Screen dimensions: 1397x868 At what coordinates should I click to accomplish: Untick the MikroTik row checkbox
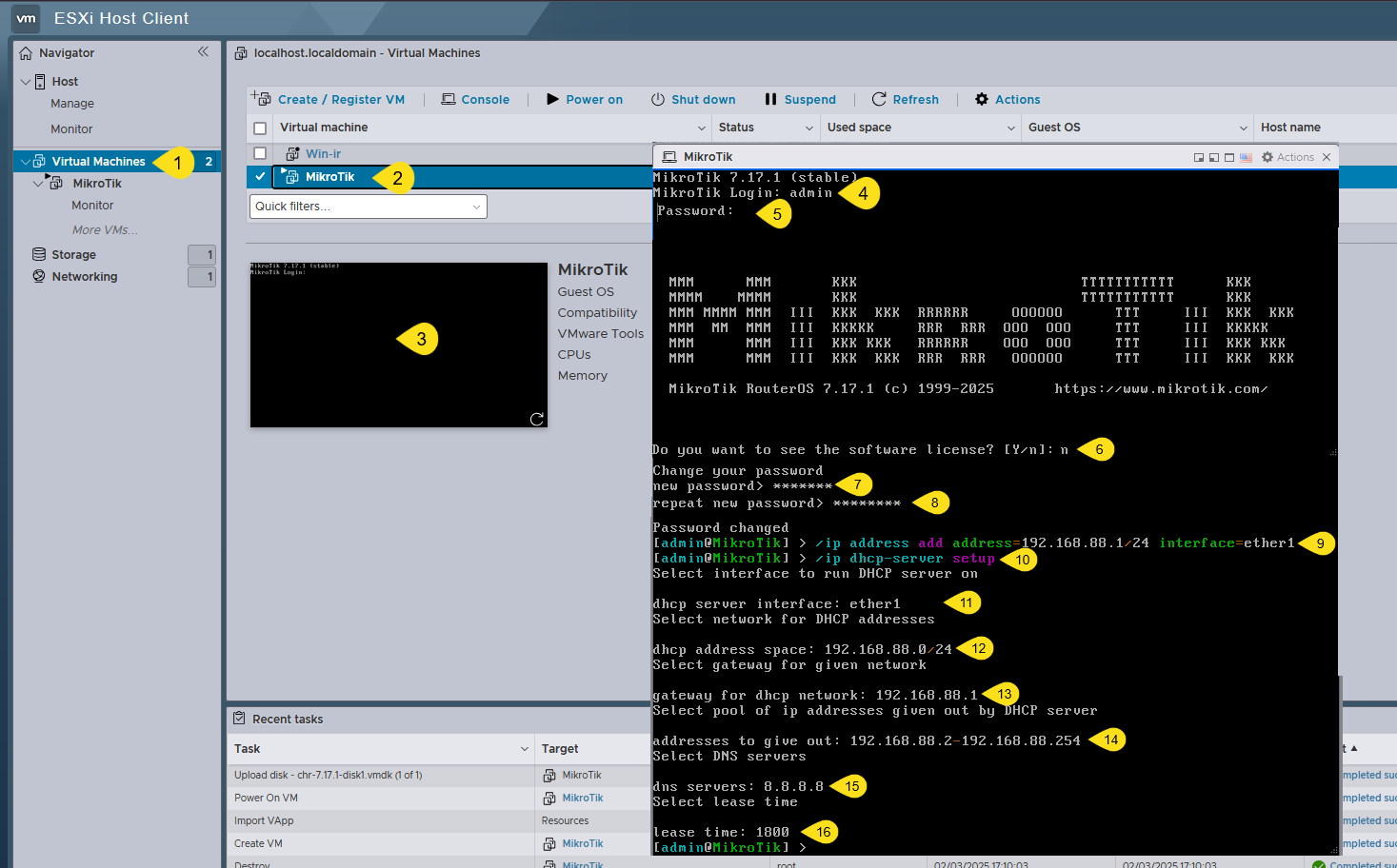260,176
